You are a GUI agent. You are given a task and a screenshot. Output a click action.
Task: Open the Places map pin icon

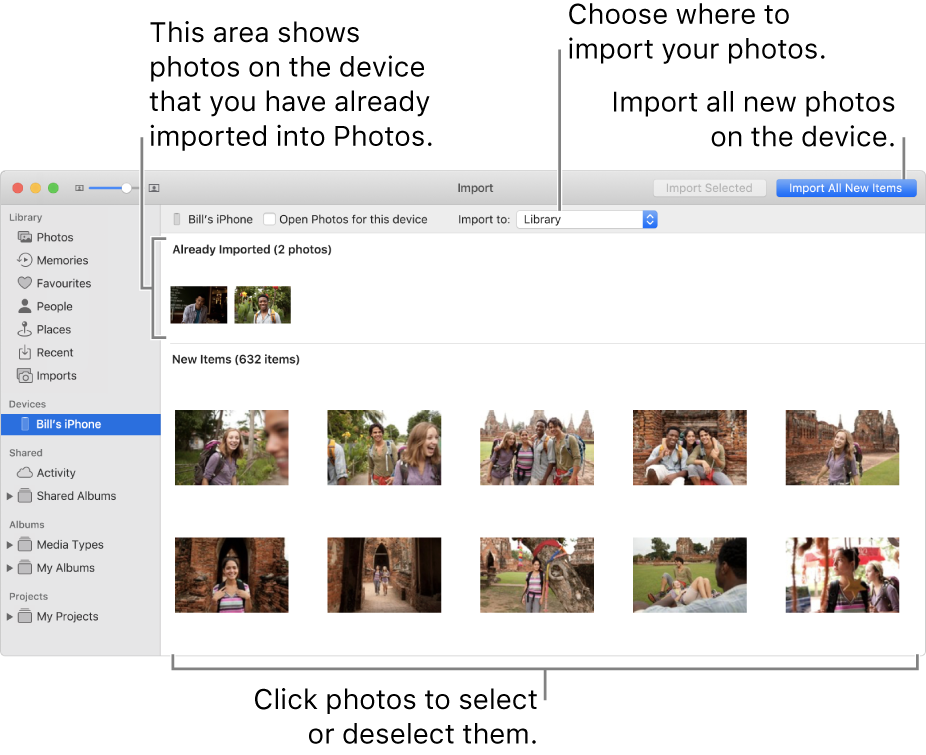23,329
